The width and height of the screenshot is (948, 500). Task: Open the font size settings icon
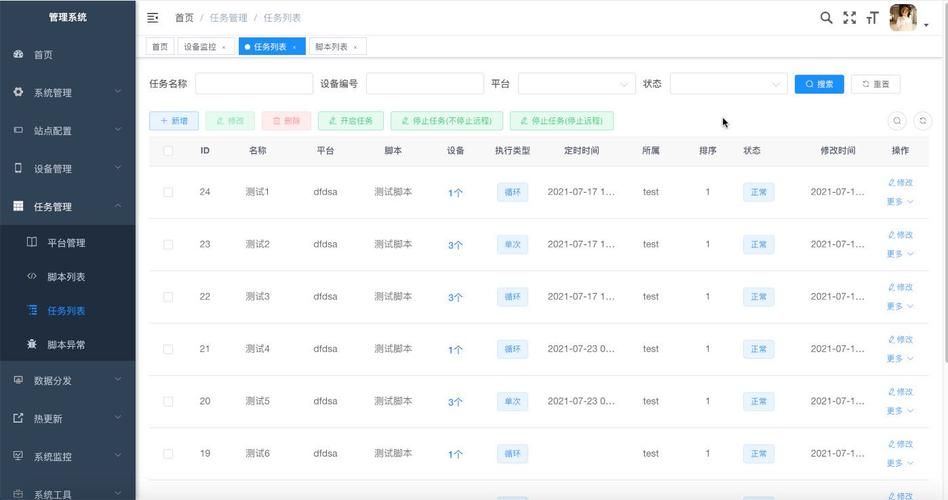pyautogui.click(x=872, y=18)
